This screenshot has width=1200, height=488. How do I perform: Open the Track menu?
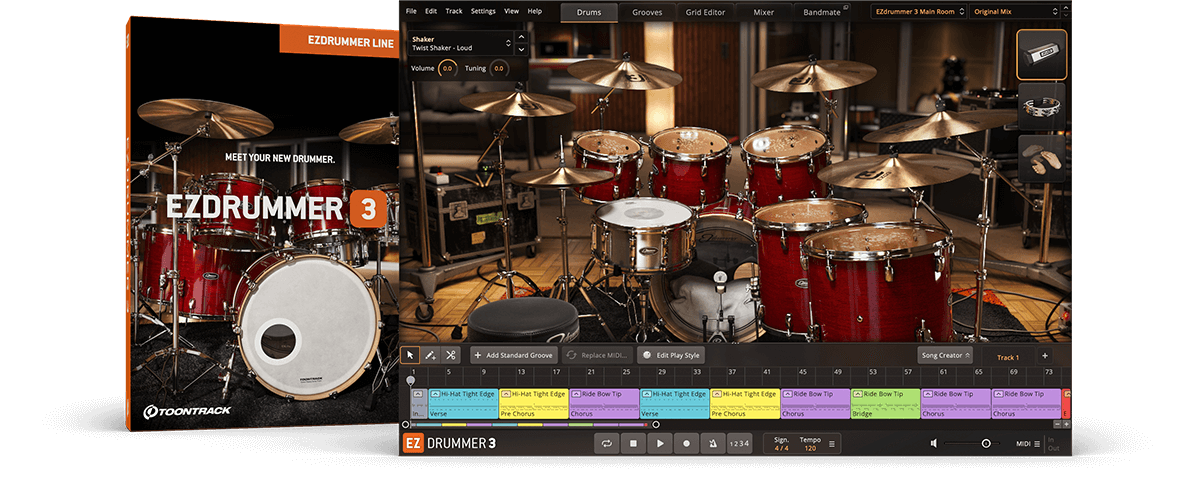tap(454, 11)
